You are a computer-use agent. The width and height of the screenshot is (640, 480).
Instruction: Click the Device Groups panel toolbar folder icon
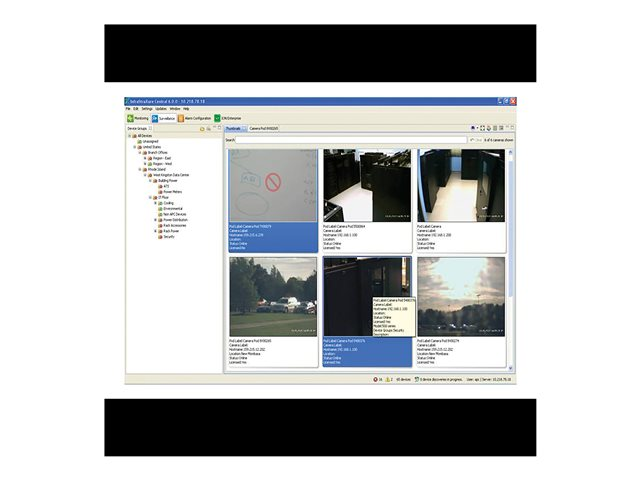coord(202,129)
